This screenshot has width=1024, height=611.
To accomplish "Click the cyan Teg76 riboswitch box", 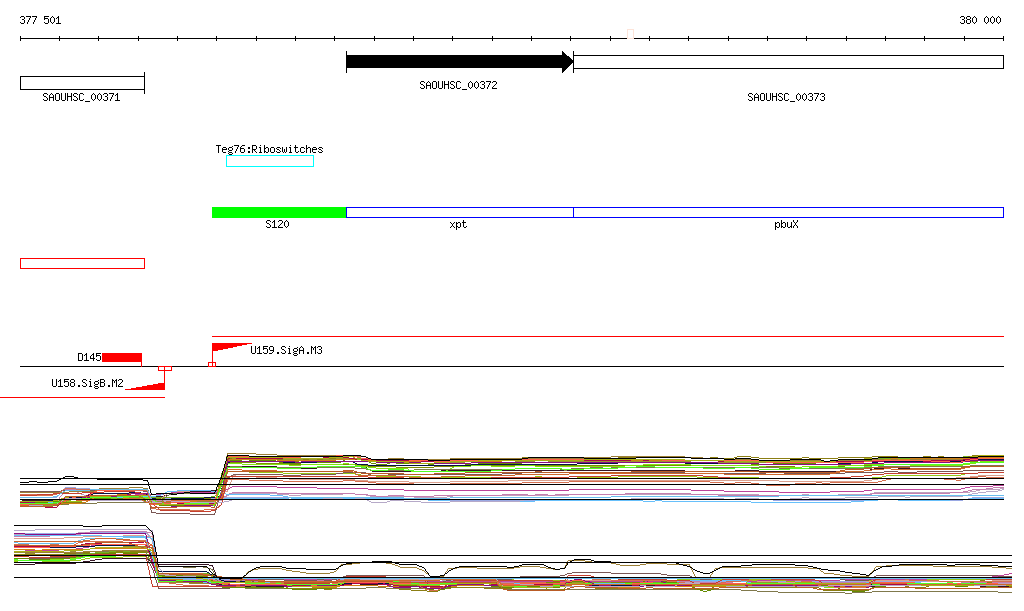I will [269, 162].
